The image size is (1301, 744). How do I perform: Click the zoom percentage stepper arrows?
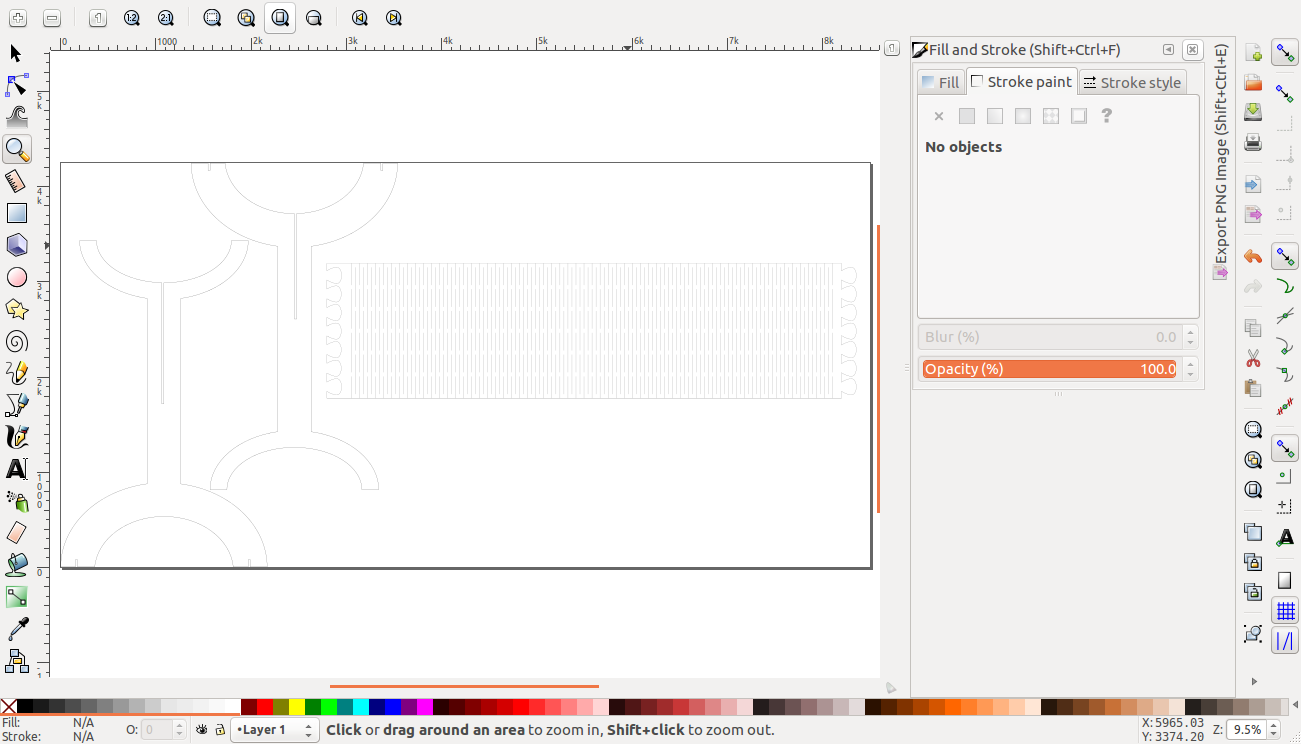1273,730
